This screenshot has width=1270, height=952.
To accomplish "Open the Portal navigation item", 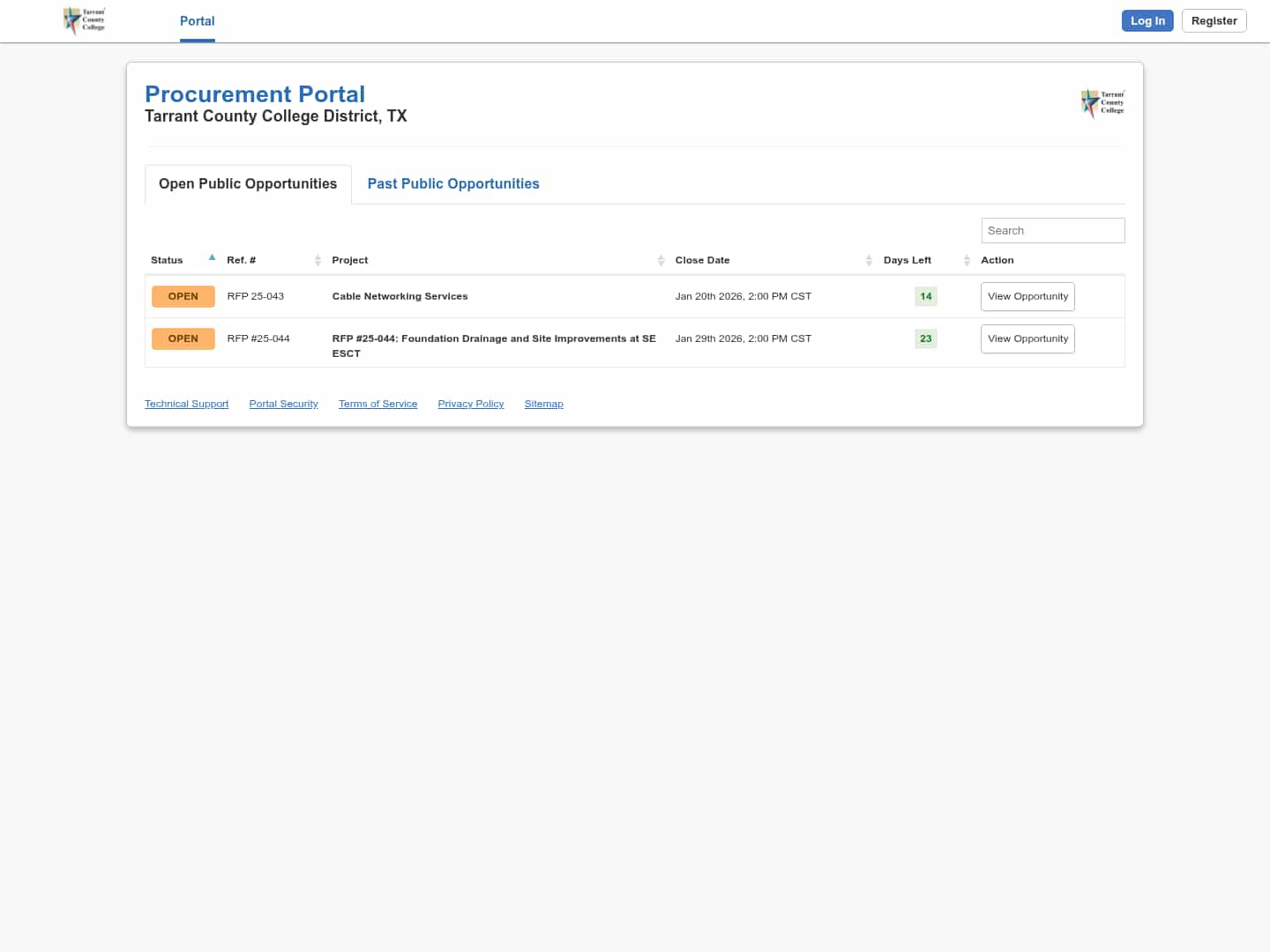I will [x=197, y=21].
